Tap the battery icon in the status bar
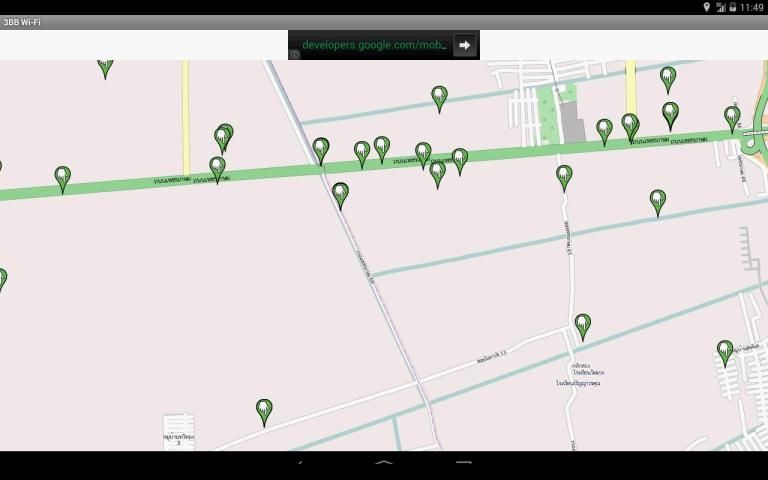768x480 pixels. [x=733, y=7]
